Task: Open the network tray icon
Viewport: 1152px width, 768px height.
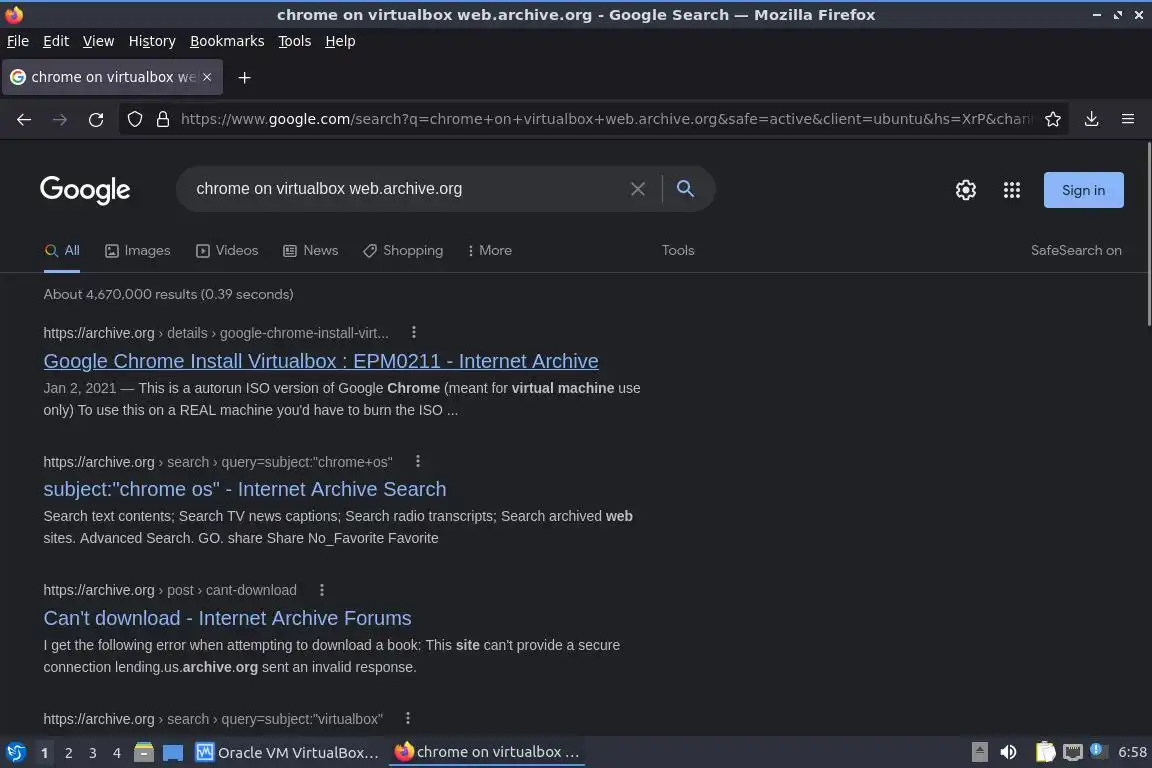Action: pyautogui.click(x=1073, y=752)
